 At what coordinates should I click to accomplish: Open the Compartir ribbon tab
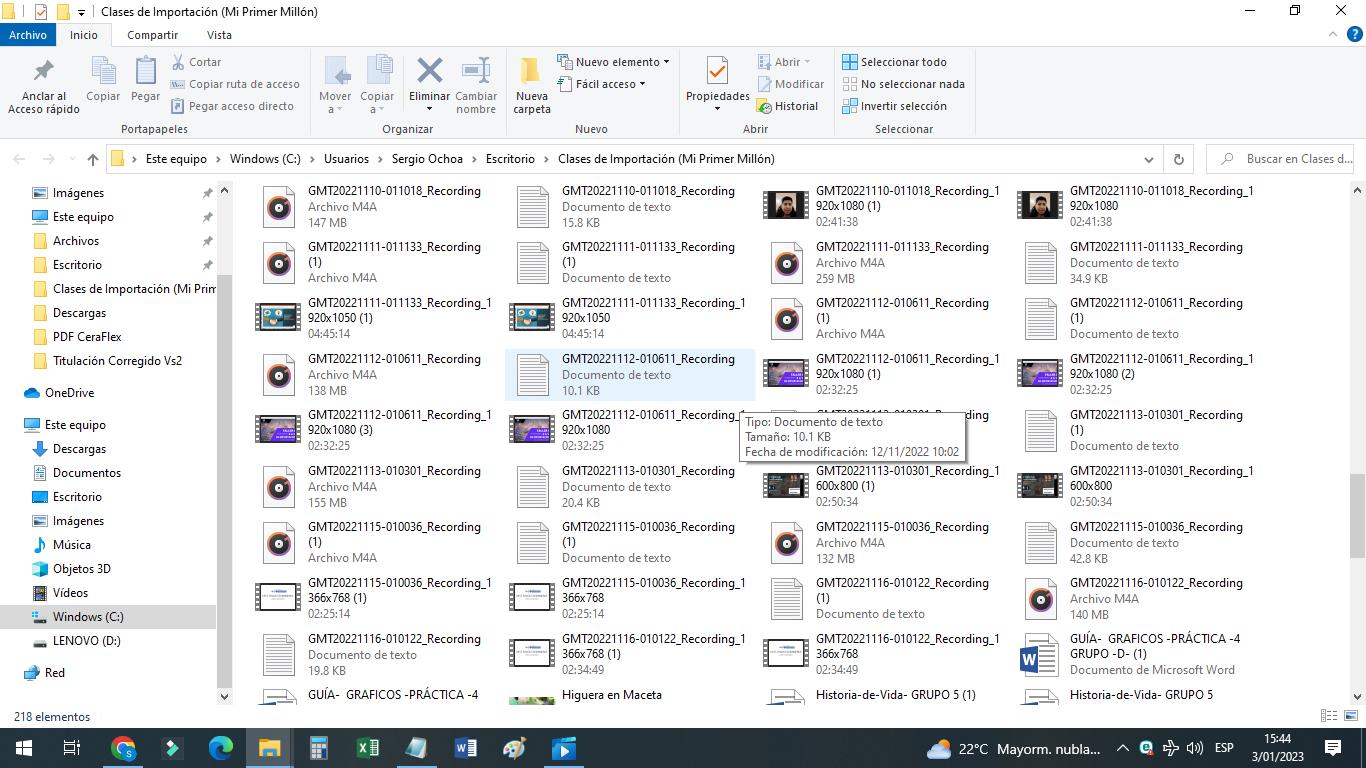[152, 35]
